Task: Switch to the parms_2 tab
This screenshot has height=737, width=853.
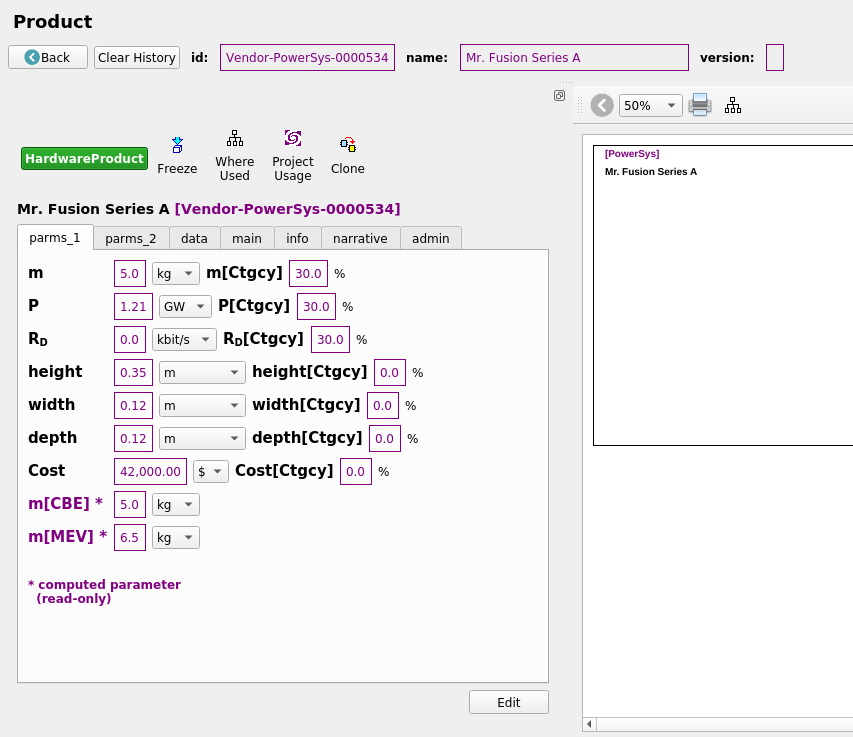Action: [x=131, y=239]
